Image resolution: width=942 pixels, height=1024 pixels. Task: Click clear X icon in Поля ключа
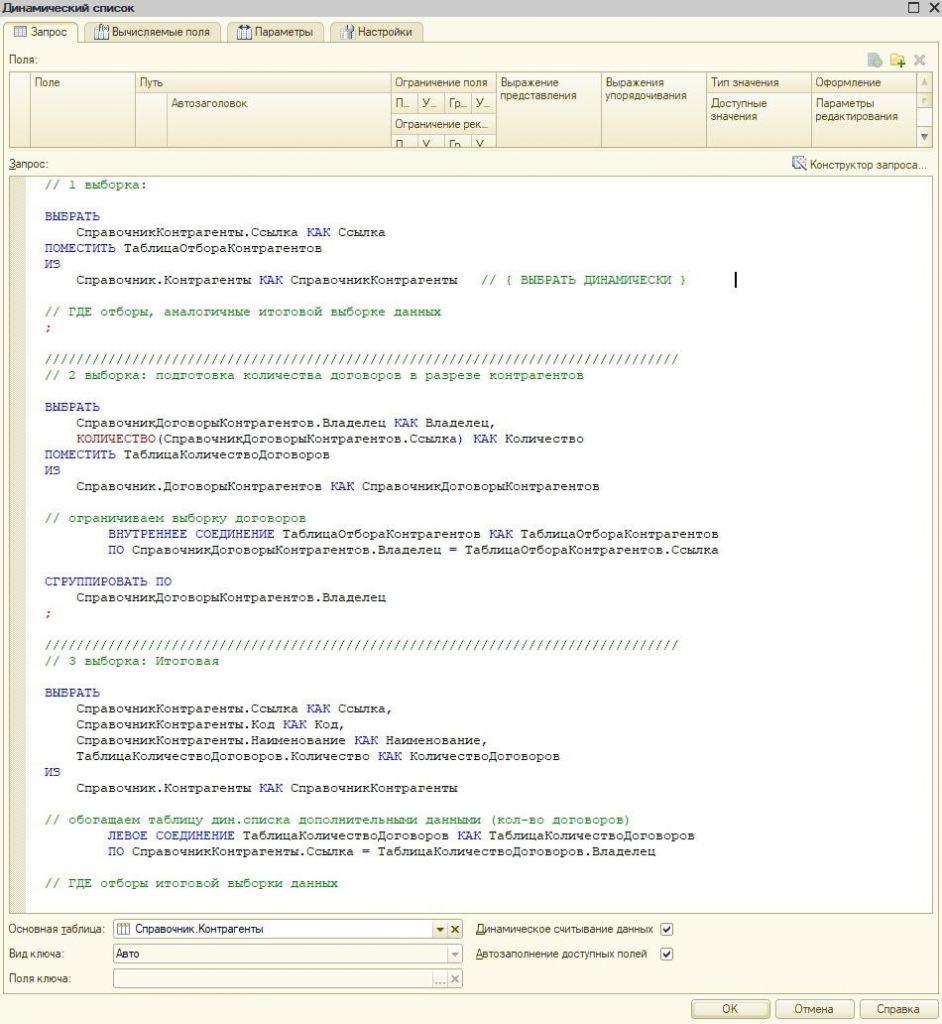tap(455, 979)
